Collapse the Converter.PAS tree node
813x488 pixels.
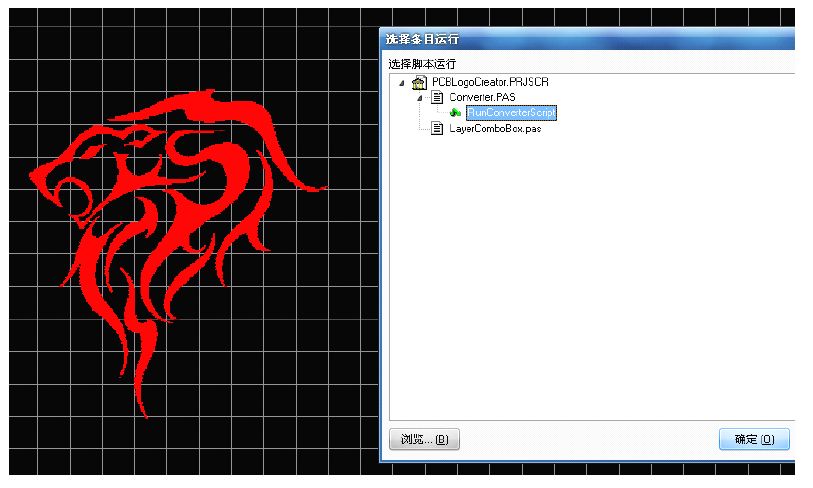(x=420, y=98)
